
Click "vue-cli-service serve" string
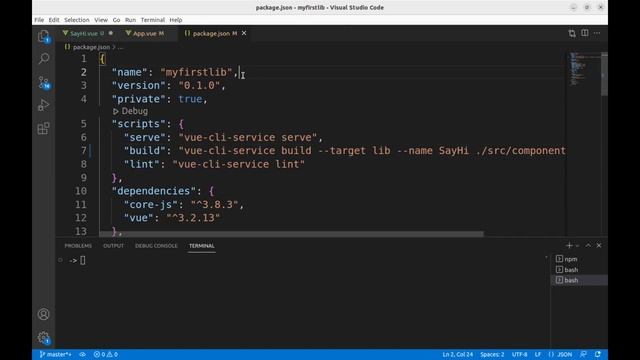[248, 138]
